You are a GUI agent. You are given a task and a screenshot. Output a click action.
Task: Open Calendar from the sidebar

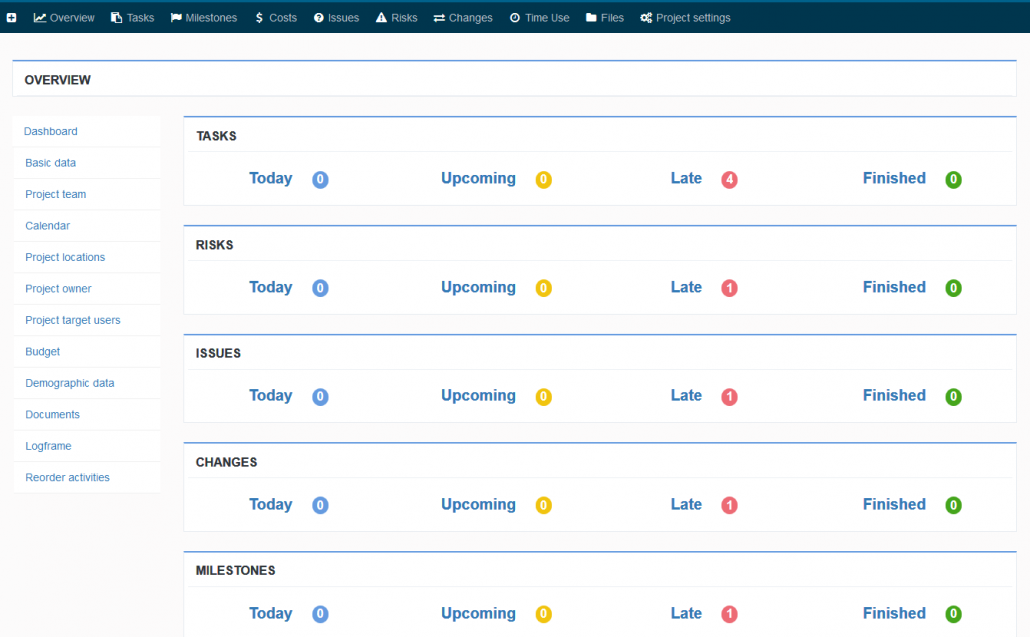click(x=48, y=226)
